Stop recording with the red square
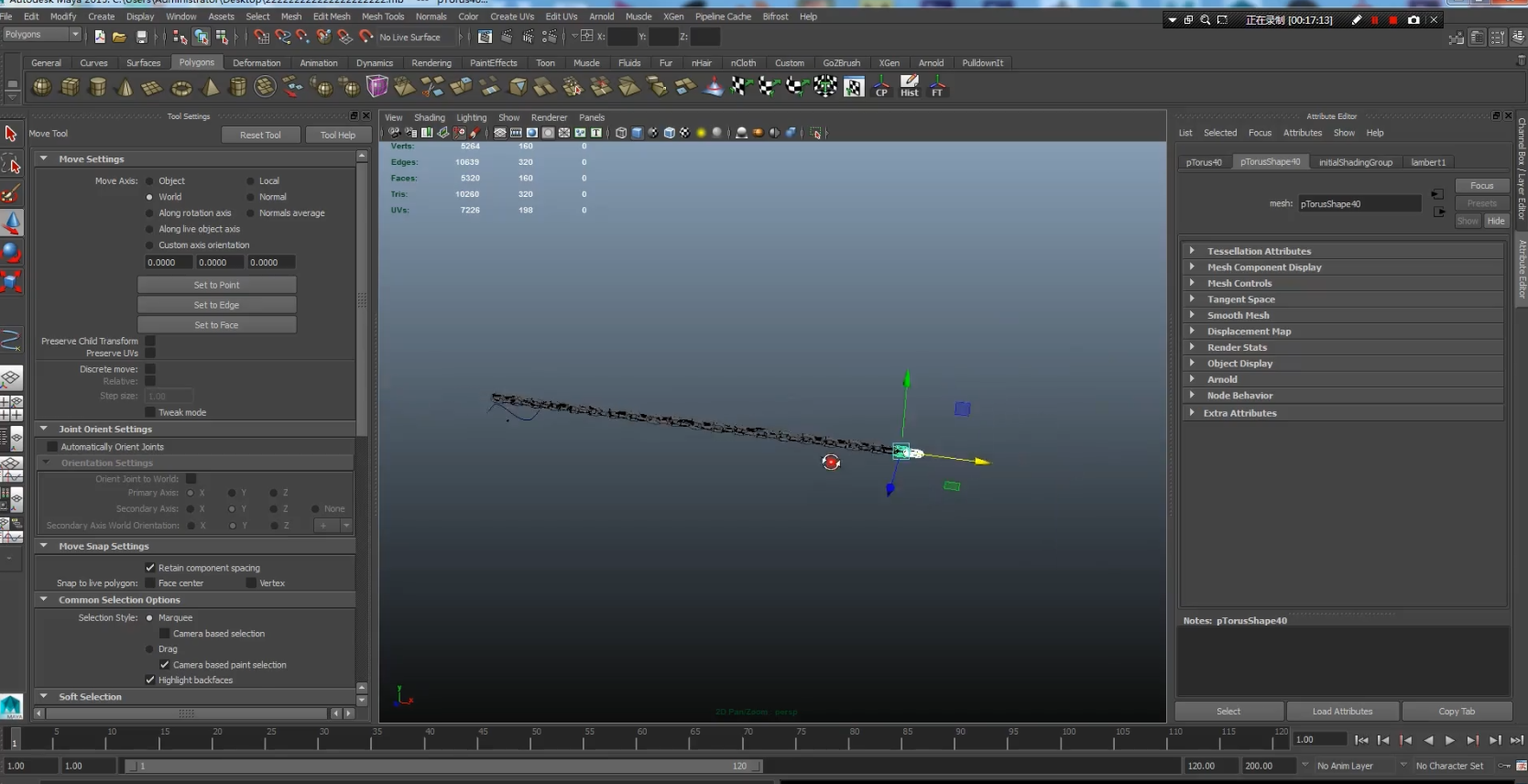The image size is (1528, 784). point(1393,20)
